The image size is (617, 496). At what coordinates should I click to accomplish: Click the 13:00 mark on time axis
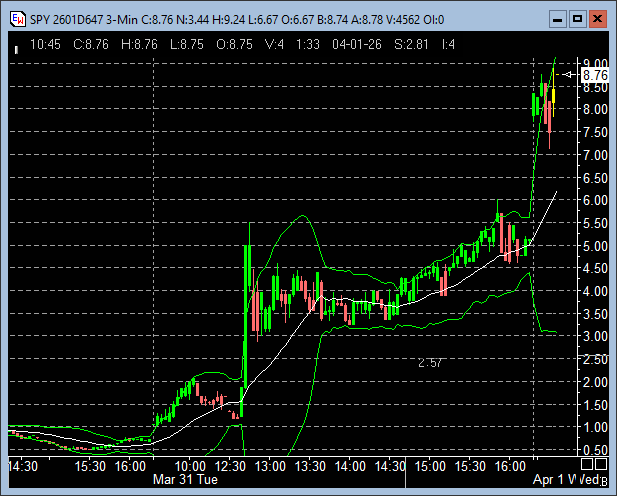[x=270, y=466]
